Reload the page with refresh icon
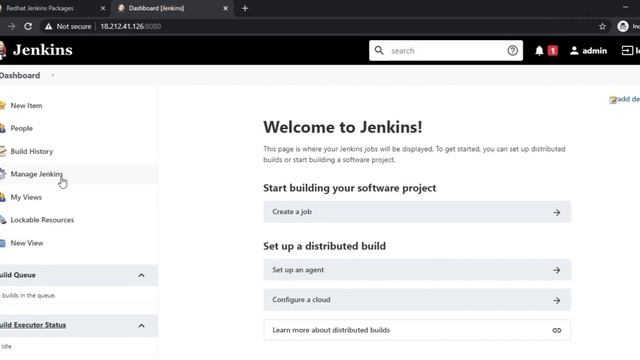 pos(28,26)
